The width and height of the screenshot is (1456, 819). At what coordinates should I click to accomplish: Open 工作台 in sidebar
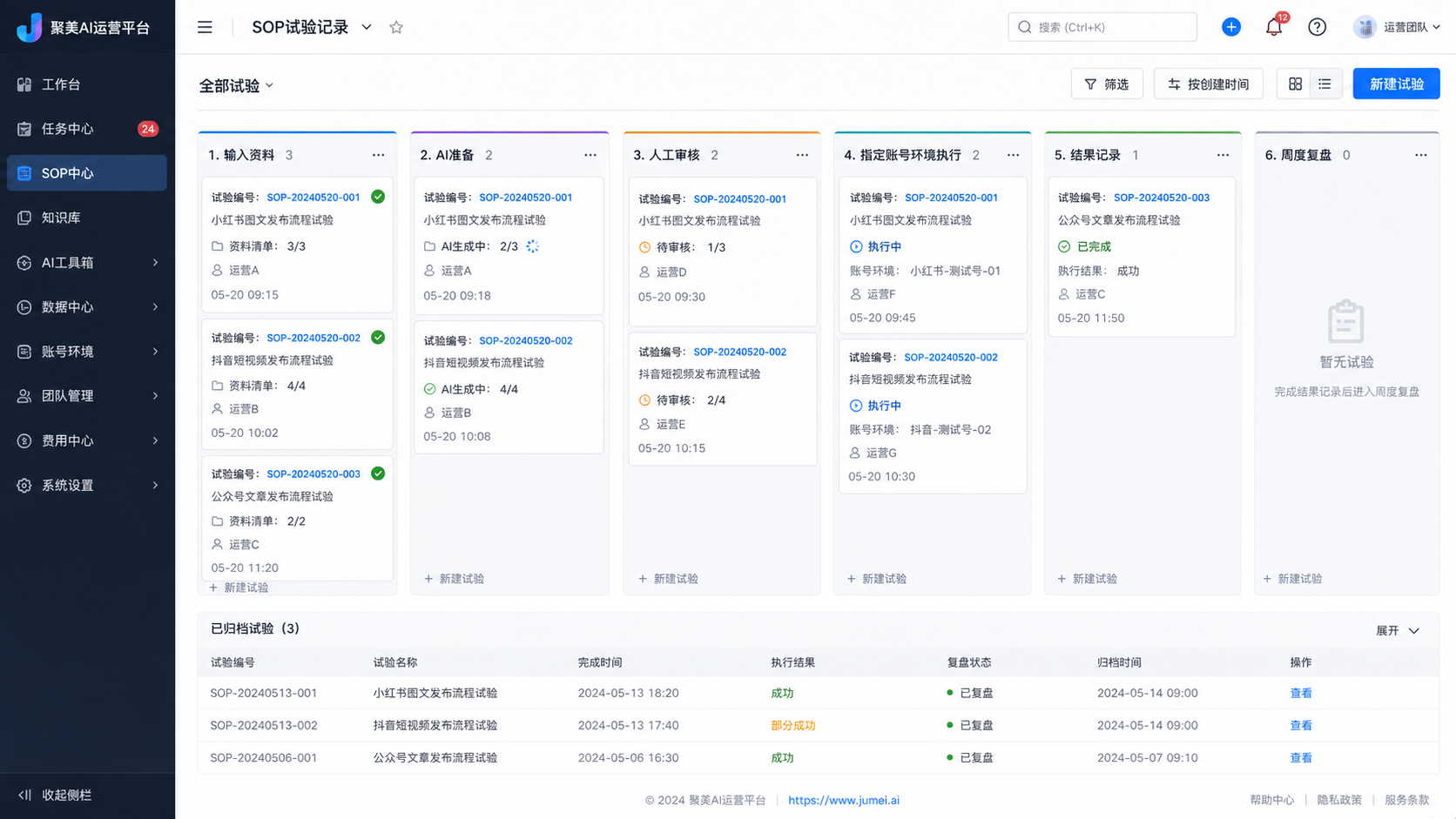tap(87, 84)
